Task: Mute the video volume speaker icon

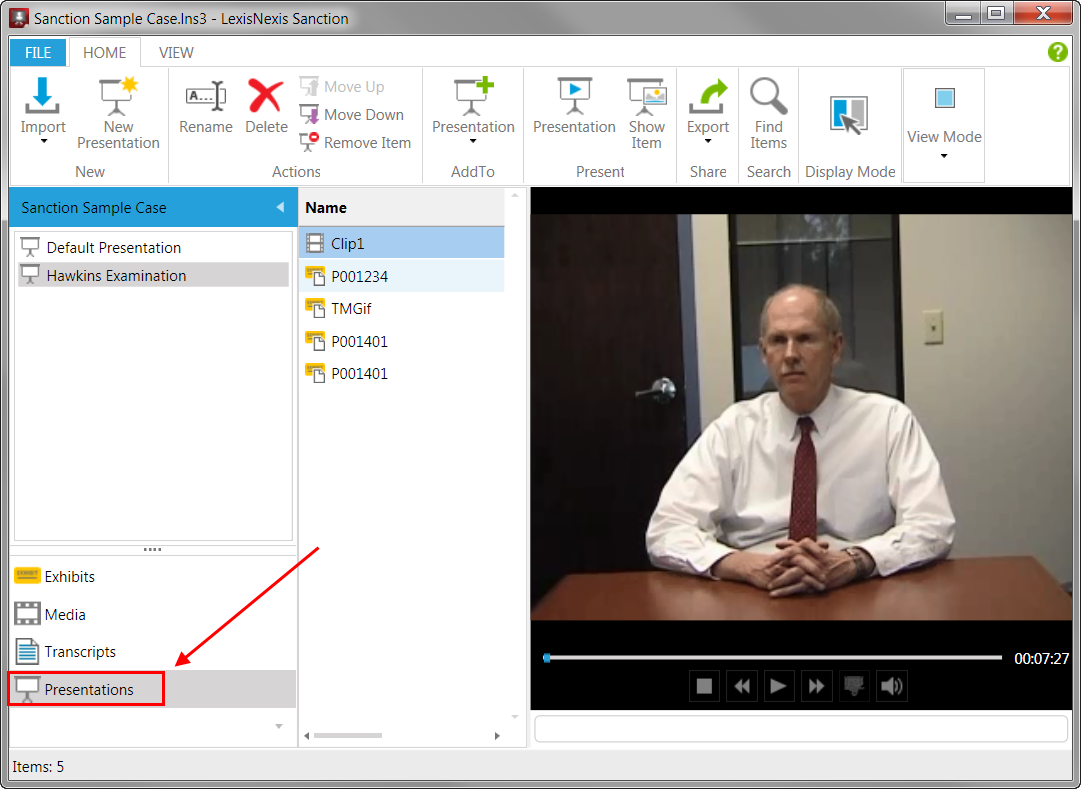Action: 891,686
